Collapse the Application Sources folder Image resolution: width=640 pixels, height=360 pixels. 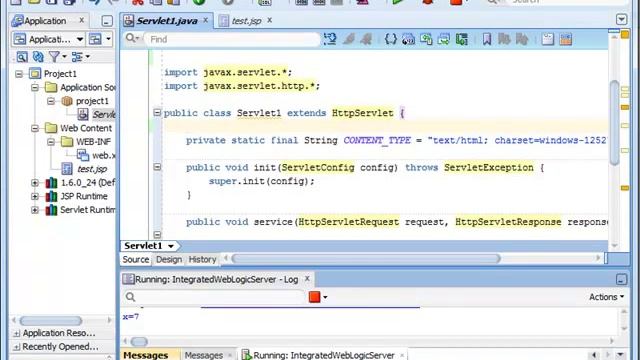(x=35, y=87)
